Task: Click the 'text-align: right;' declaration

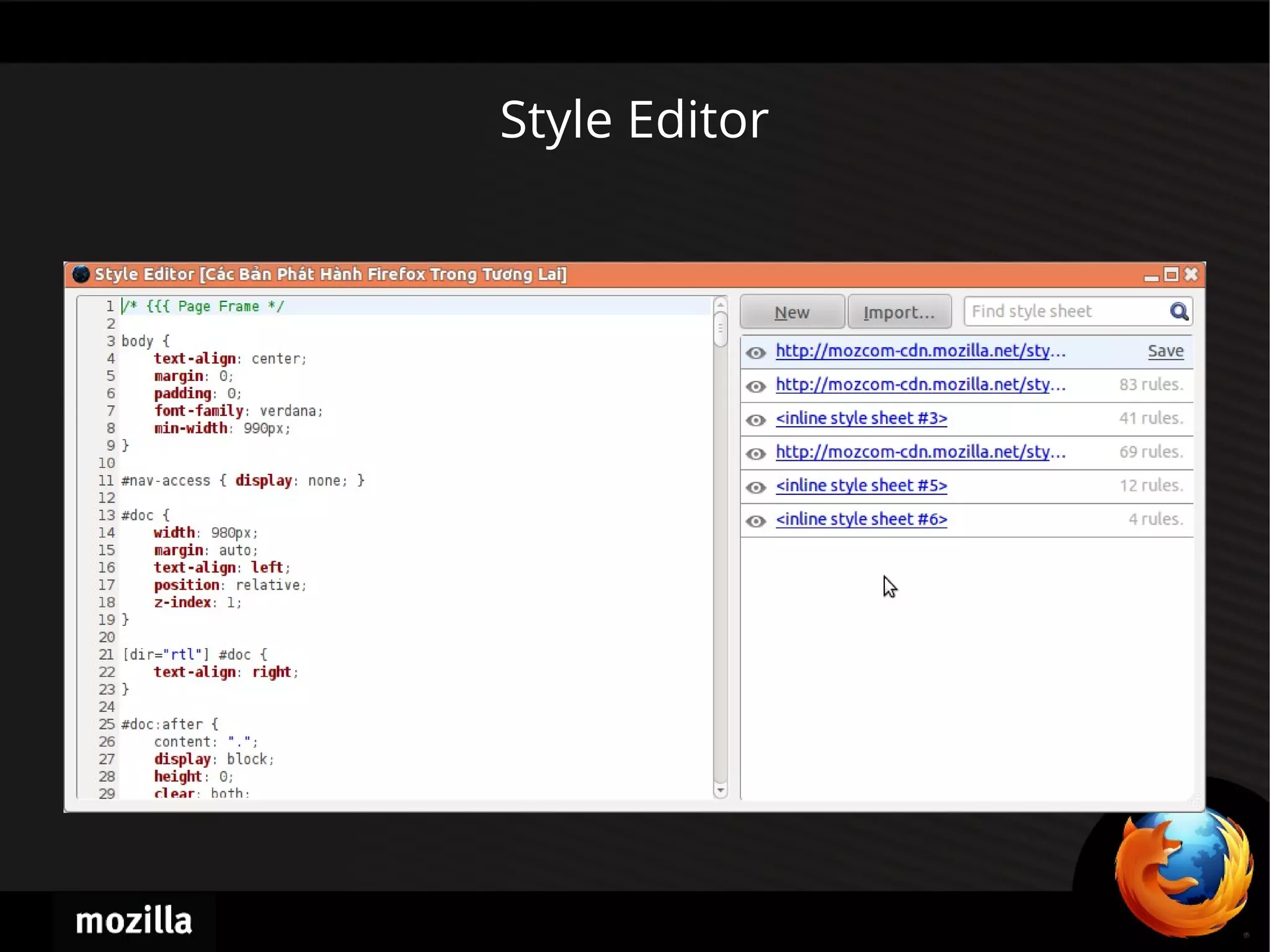Action: pyautogui.click(x=226, y=672)
